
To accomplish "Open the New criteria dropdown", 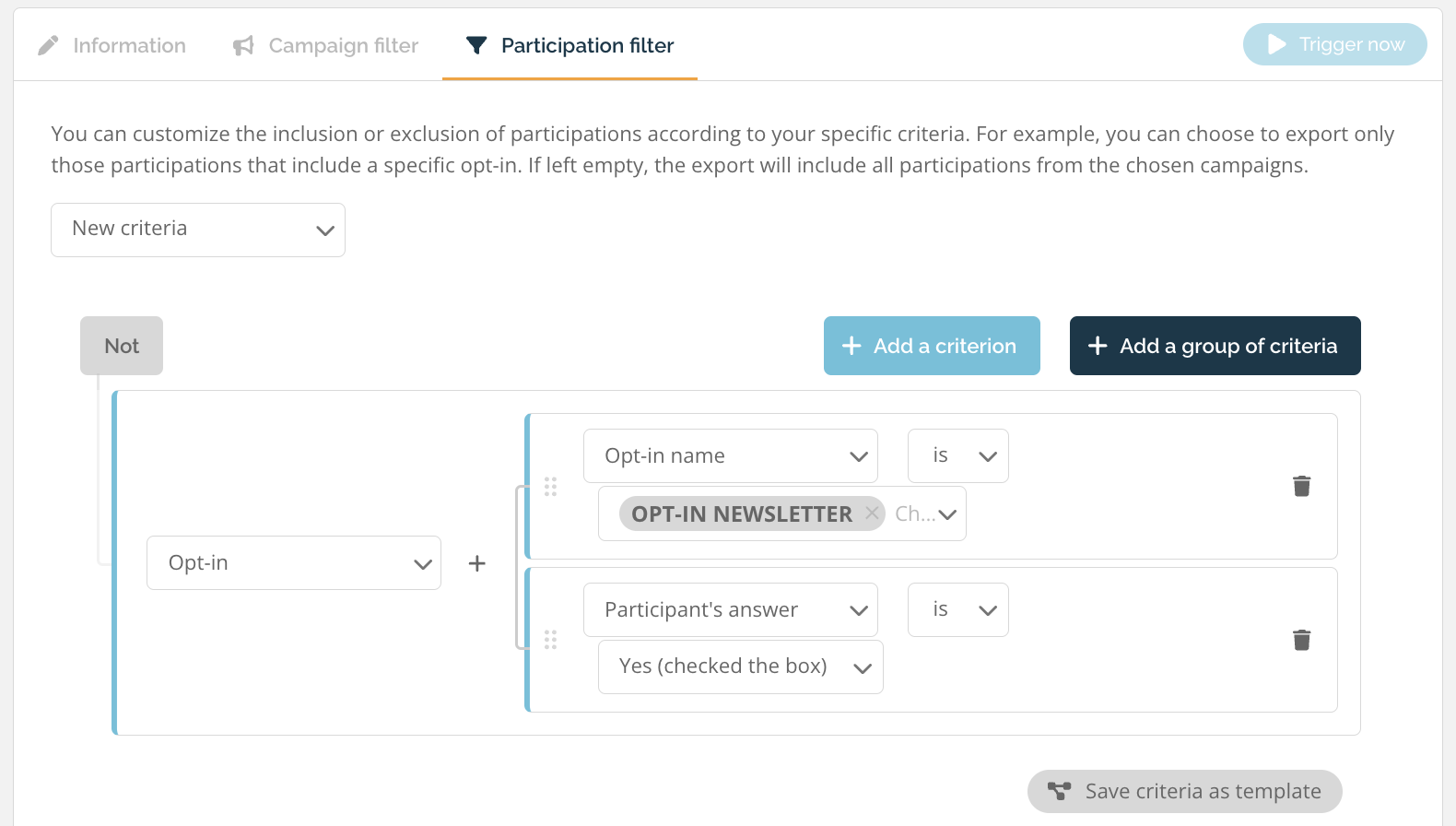I will (x=198, y=230).
